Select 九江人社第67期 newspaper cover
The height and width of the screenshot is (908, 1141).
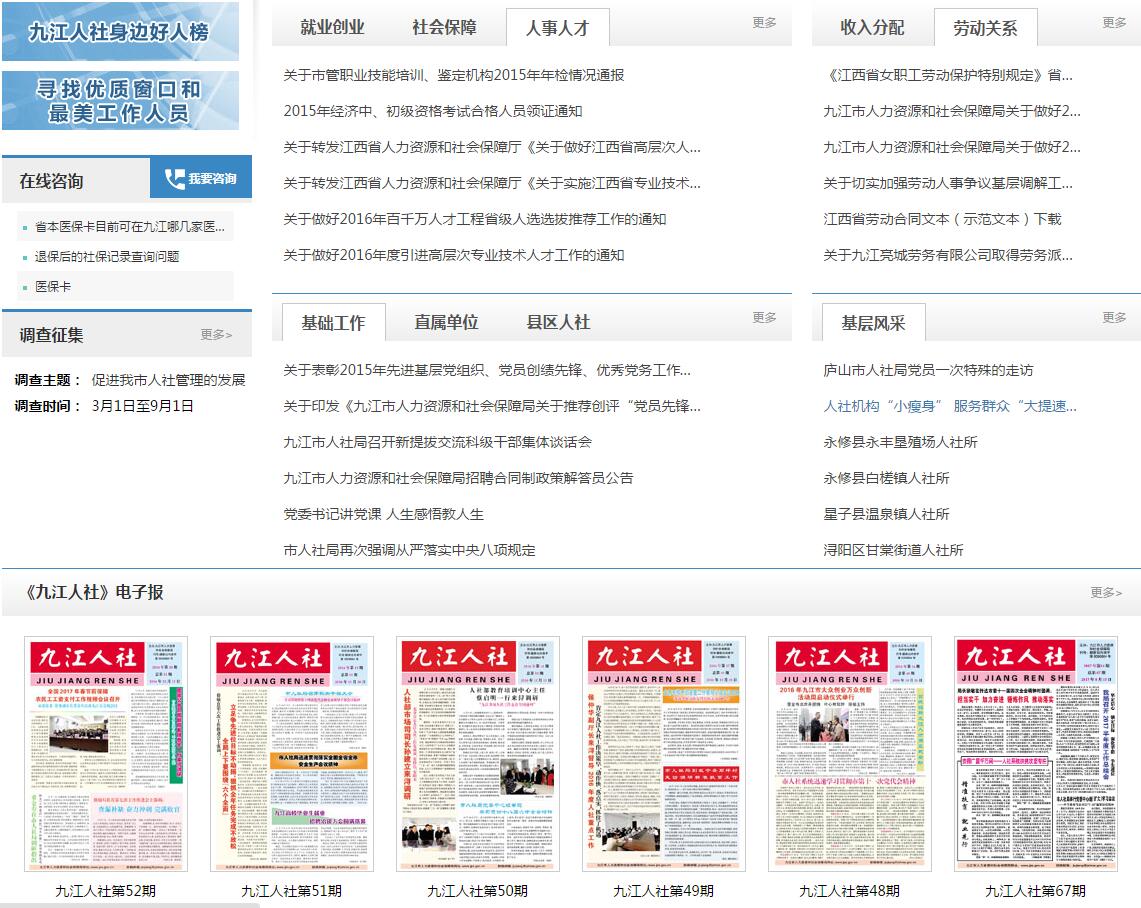[1036, 754]
